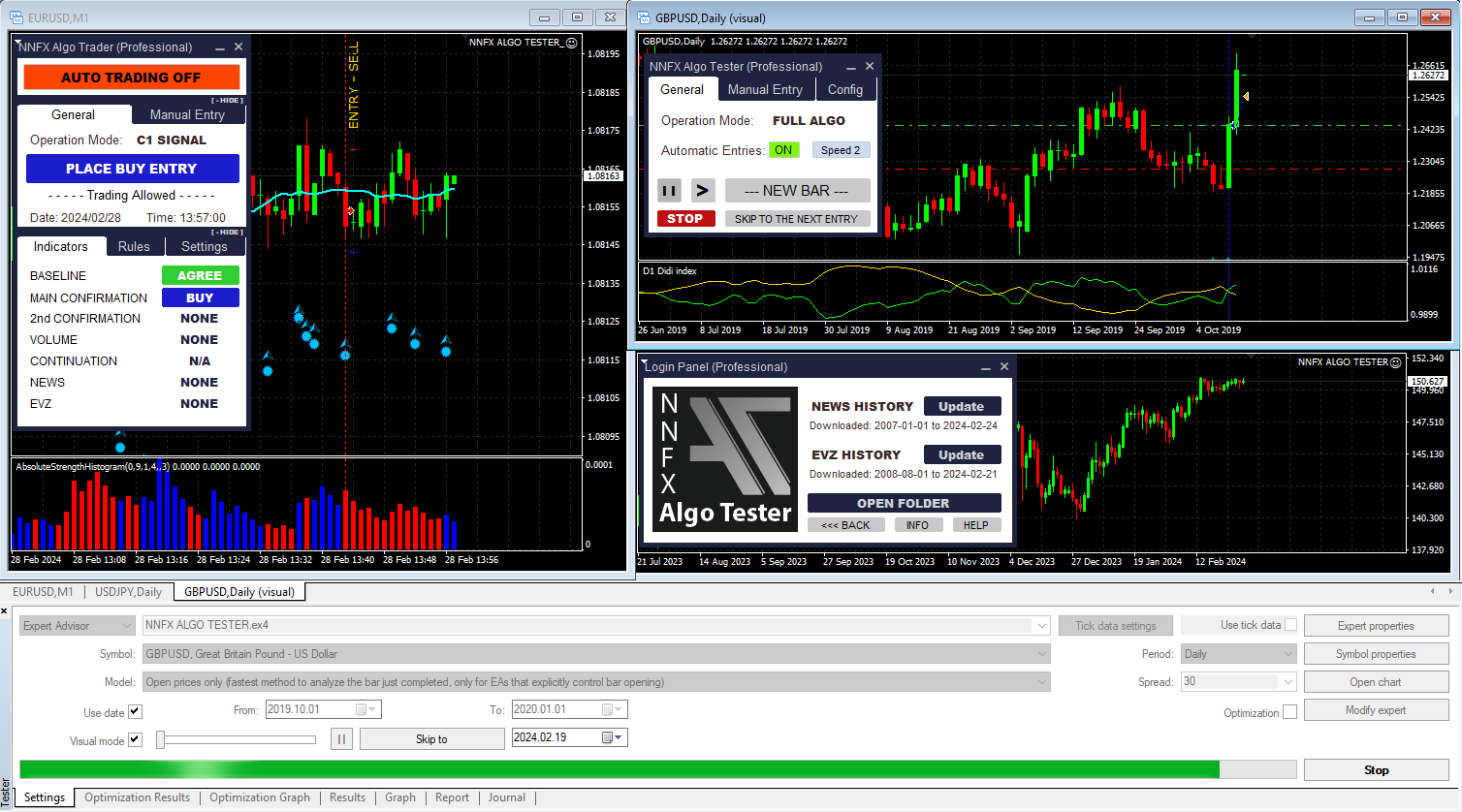Open the Optimization Results tab
Screen dimensions: 1462x812
tap(137, 798)
